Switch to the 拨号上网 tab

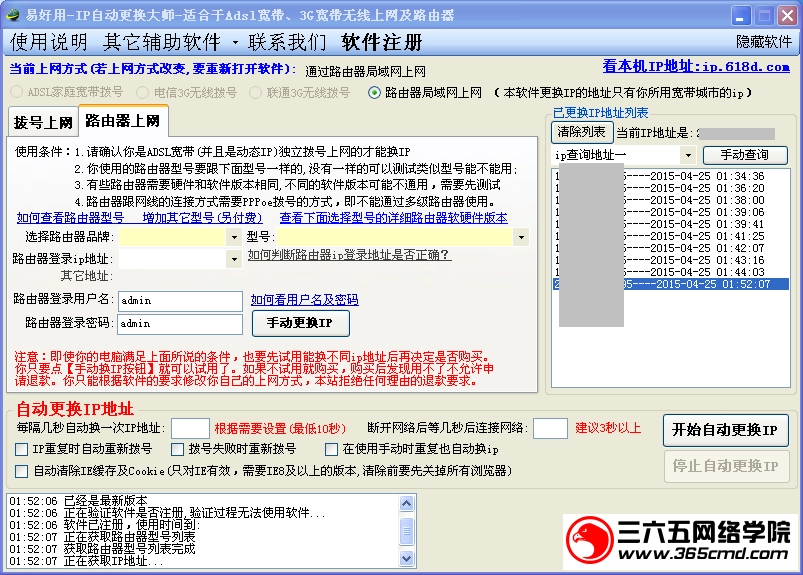tap(43, 123)
